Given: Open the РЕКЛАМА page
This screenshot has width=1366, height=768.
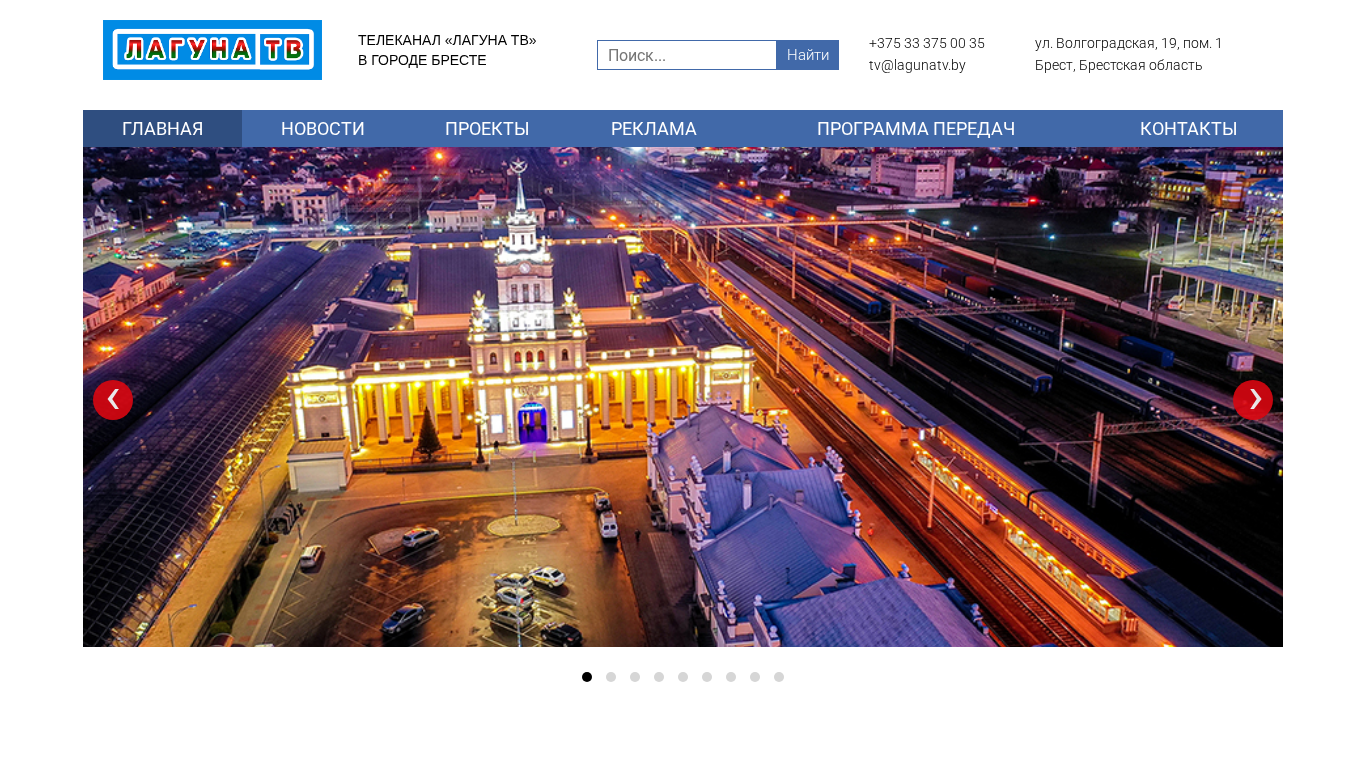Looking at the screenshot, I should tap(653, 129).
